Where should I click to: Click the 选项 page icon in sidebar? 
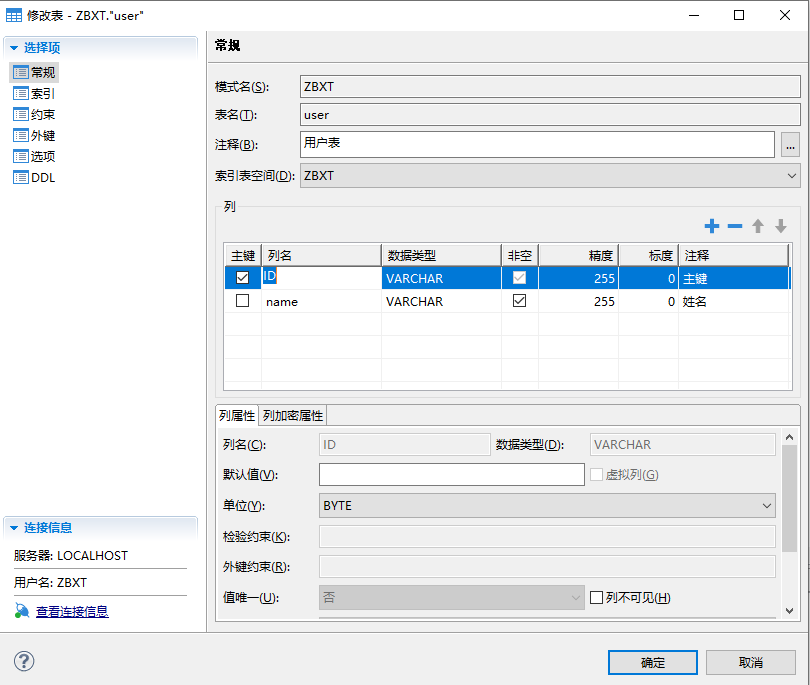coord(21,156)
